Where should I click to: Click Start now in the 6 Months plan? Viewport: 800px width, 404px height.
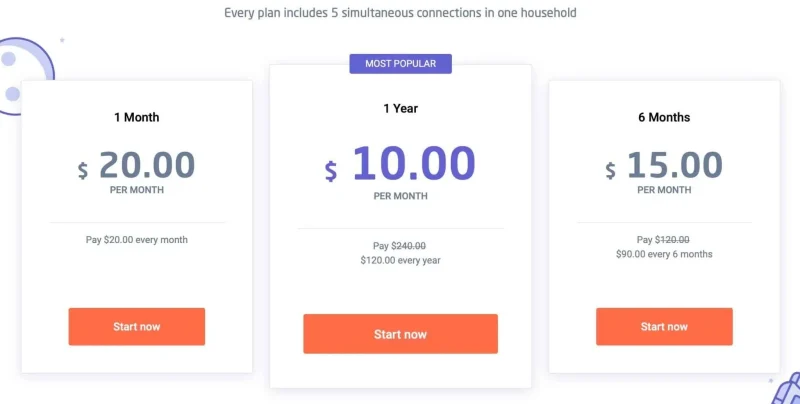pyautogui.click(x=664, y=327)
